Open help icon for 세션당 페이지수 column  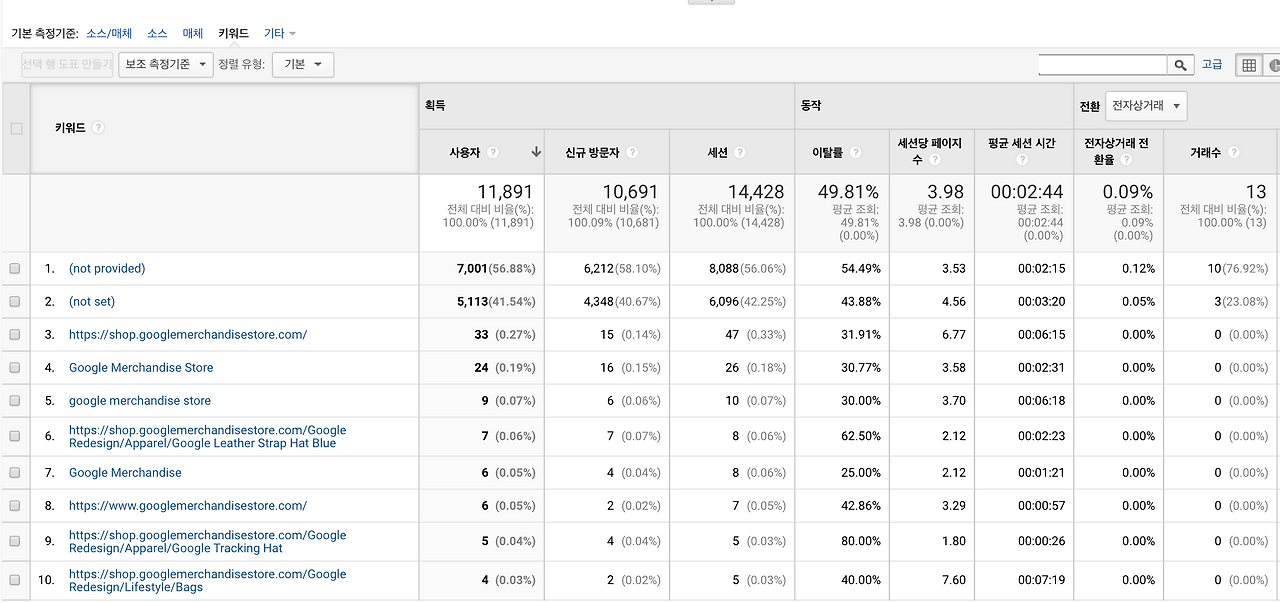[x=934, y=160]
